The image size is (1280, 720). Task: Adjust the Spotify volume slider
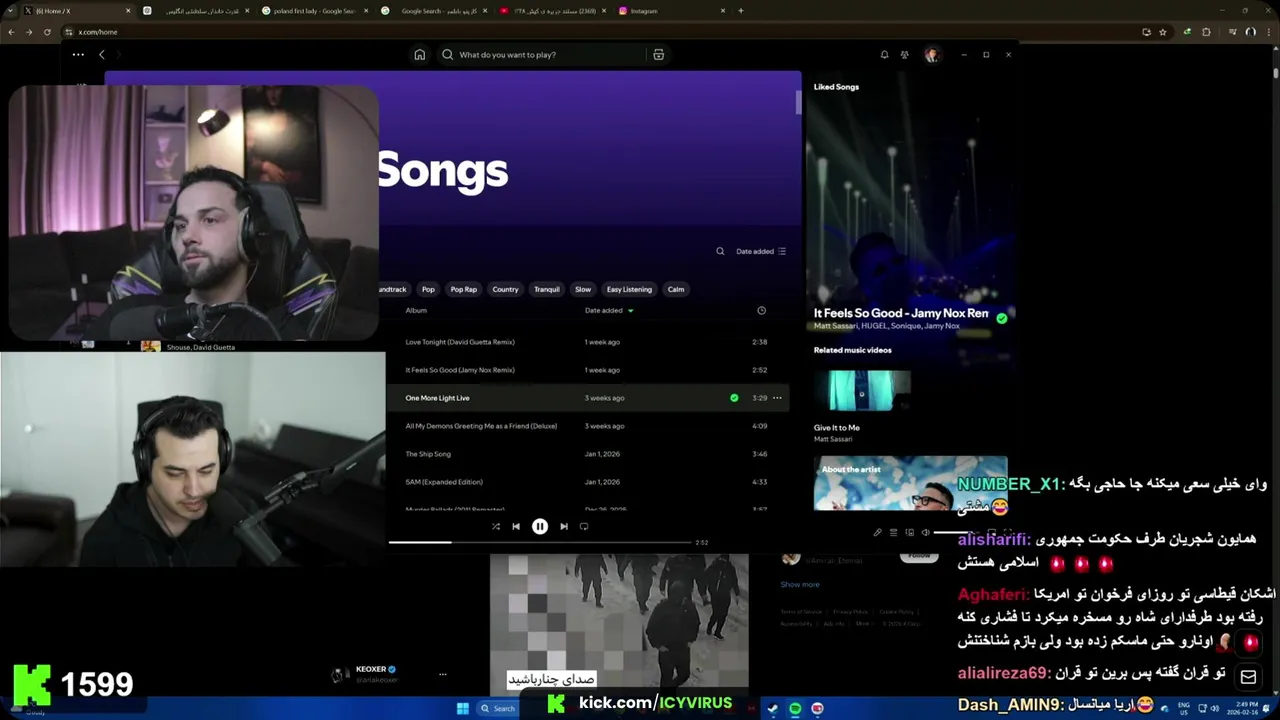tap(955, 532)
